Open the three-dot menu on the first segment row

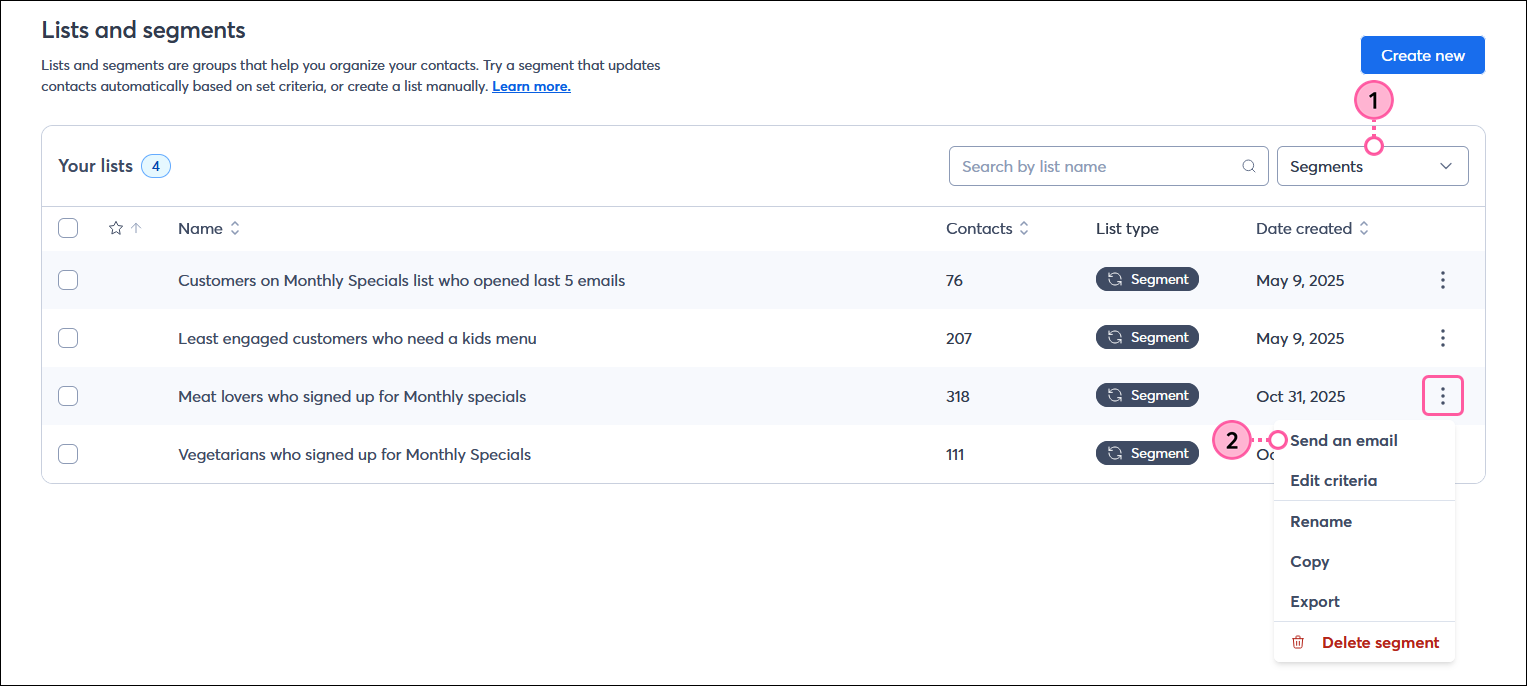pos(1442,280)
